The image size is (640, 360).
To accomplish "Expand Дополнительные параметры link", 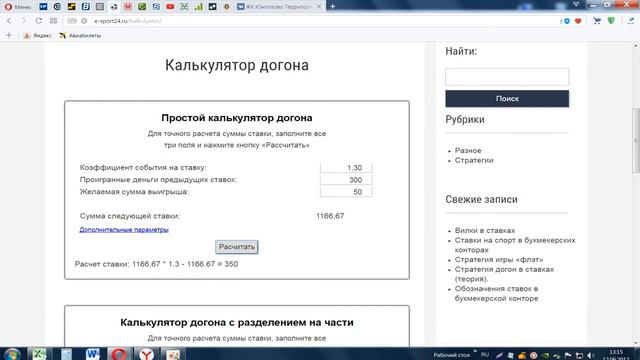I will pyautogui.click(x=124, y=229).
